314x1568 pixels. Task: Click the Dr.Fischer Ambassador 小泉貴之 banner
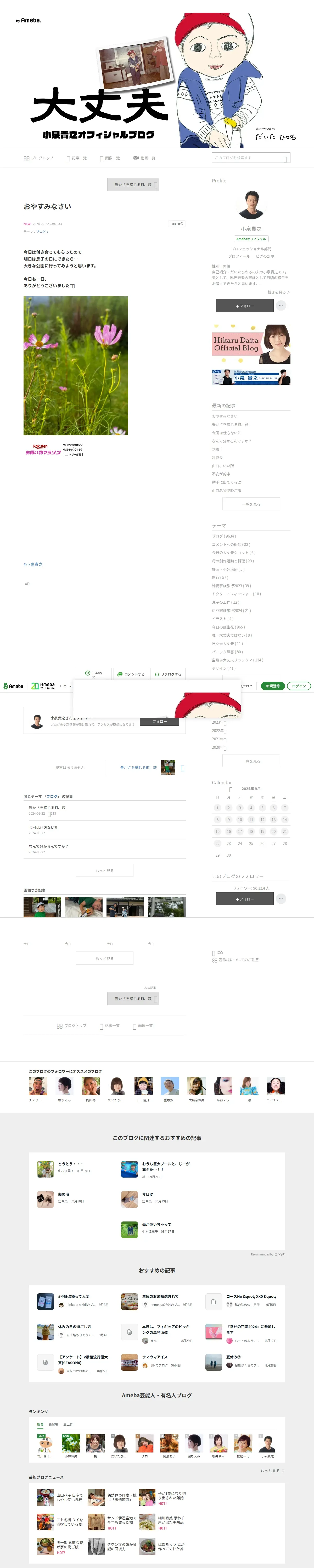coord(251,377)
